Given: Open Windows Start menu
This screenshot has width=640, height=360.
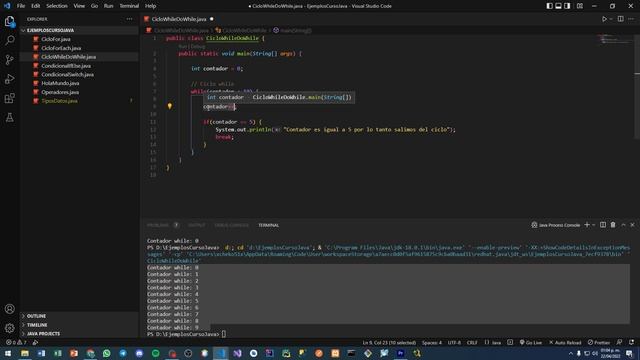Looking at the screenshot, I should click(x=8, y=353).
